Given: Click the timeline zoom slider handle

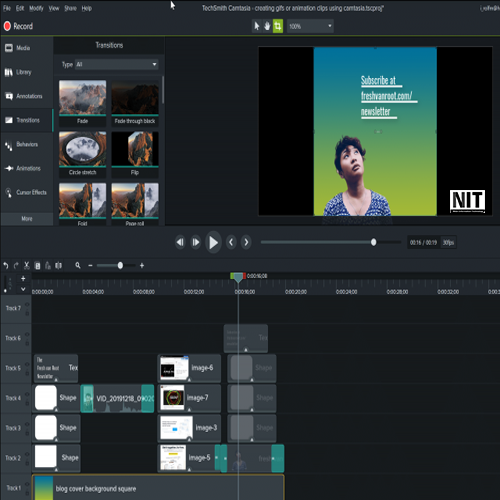Looking at the screenshot, I should tap(120, 265).
